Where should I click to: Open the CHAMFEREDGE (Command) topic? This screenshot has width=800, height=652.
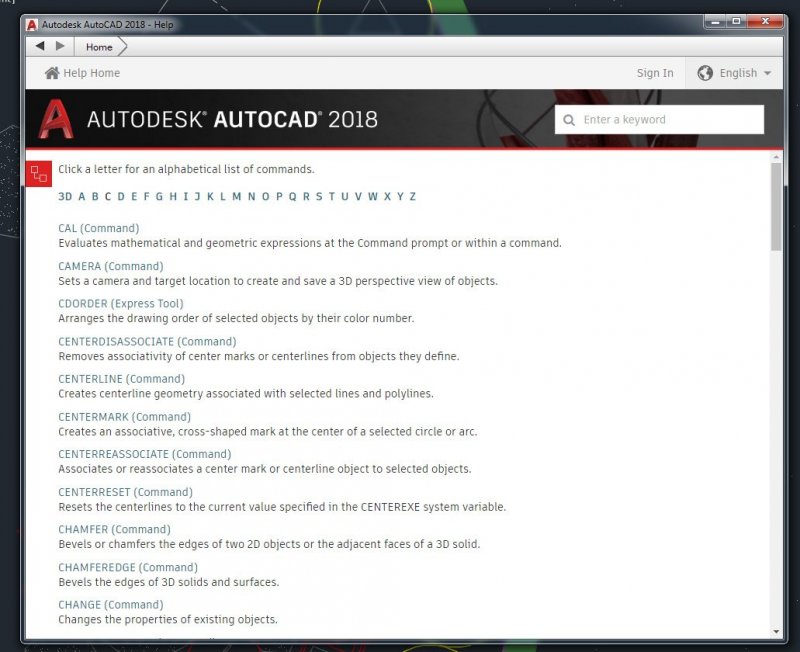(128, 567)
